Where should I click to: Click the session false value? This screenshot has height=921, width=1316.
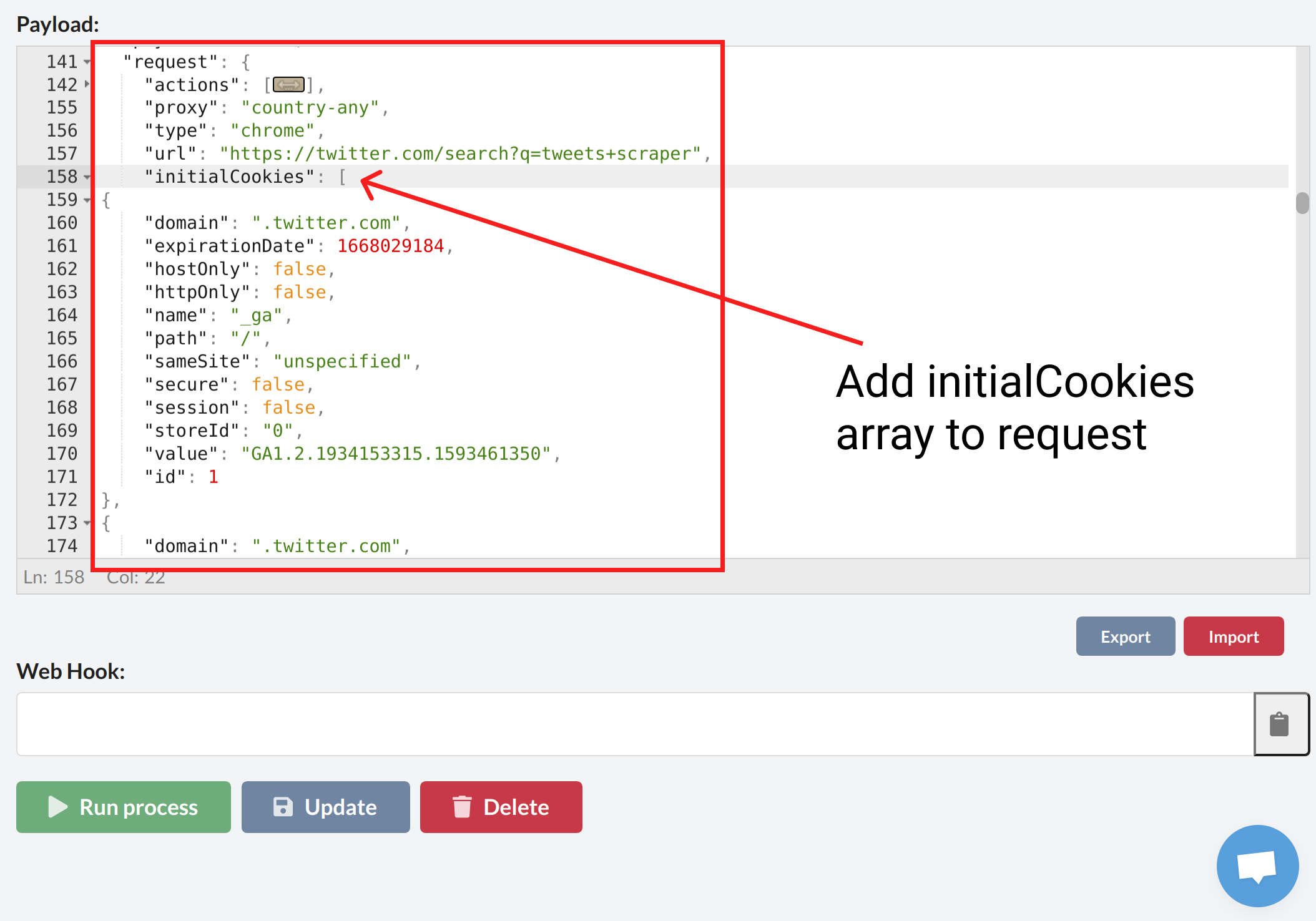289,408
